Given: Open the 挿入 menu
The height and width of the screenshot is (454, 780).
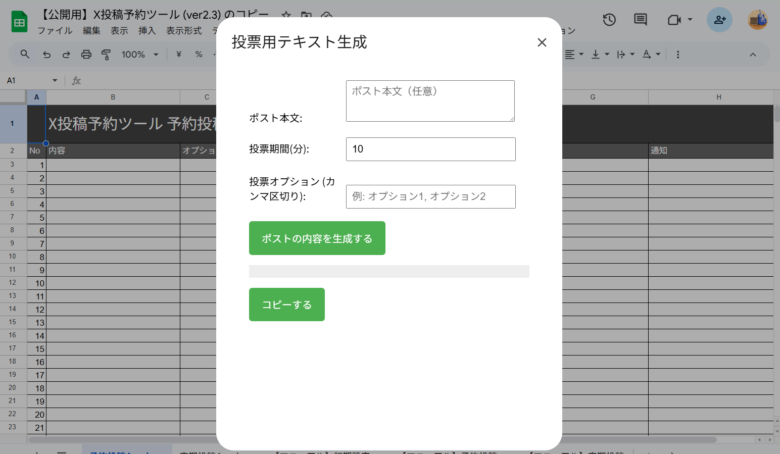Looking at the screenshot, I should tap(147, 31).
